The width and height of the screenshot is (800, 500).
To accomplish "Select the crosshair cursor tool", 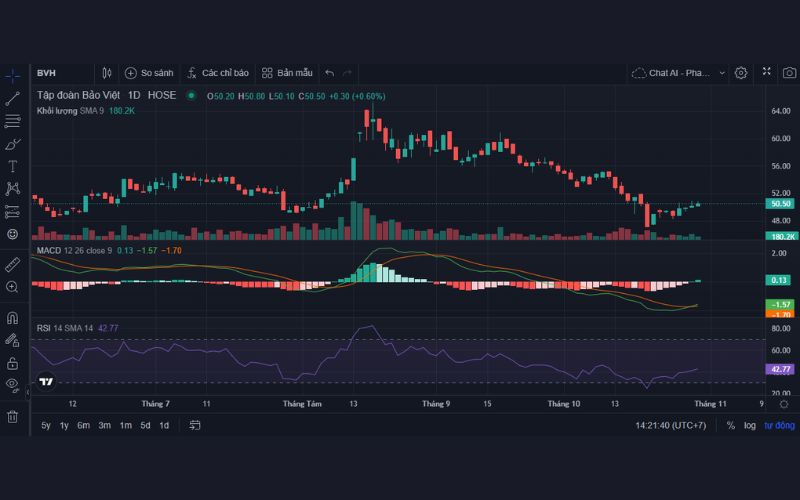I will point(13,76).
